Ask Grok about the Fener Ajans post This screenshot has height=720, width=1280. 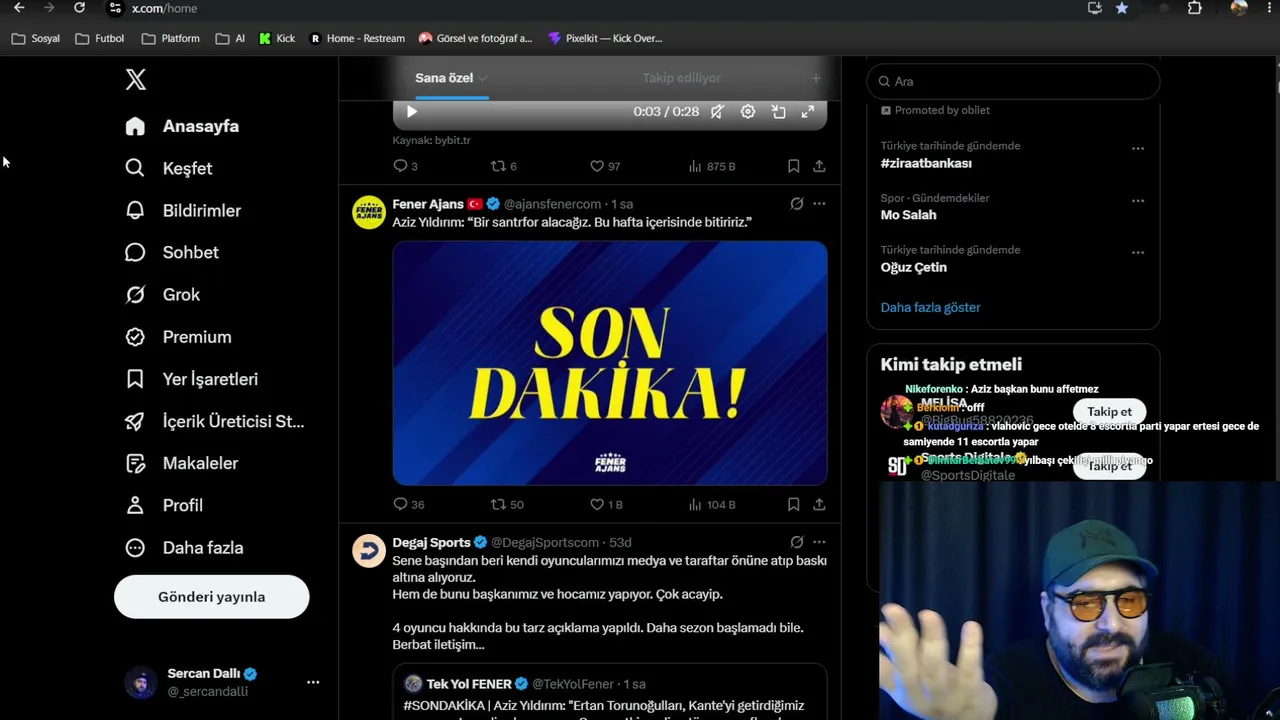[797, 204]
